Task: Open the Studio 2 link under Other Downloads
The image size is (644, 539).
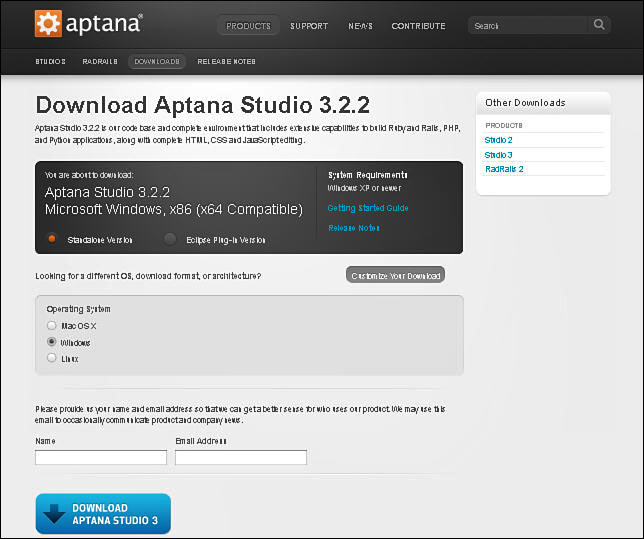Action: coord(498,140)
